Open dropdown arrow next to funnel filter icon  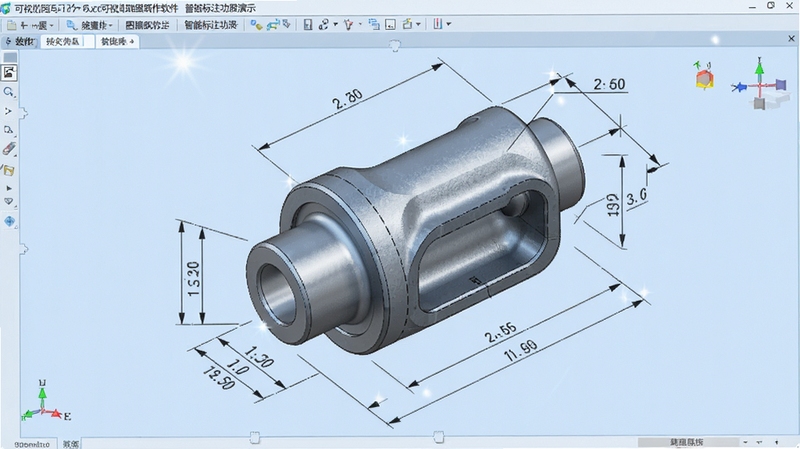tap(360, 24)
